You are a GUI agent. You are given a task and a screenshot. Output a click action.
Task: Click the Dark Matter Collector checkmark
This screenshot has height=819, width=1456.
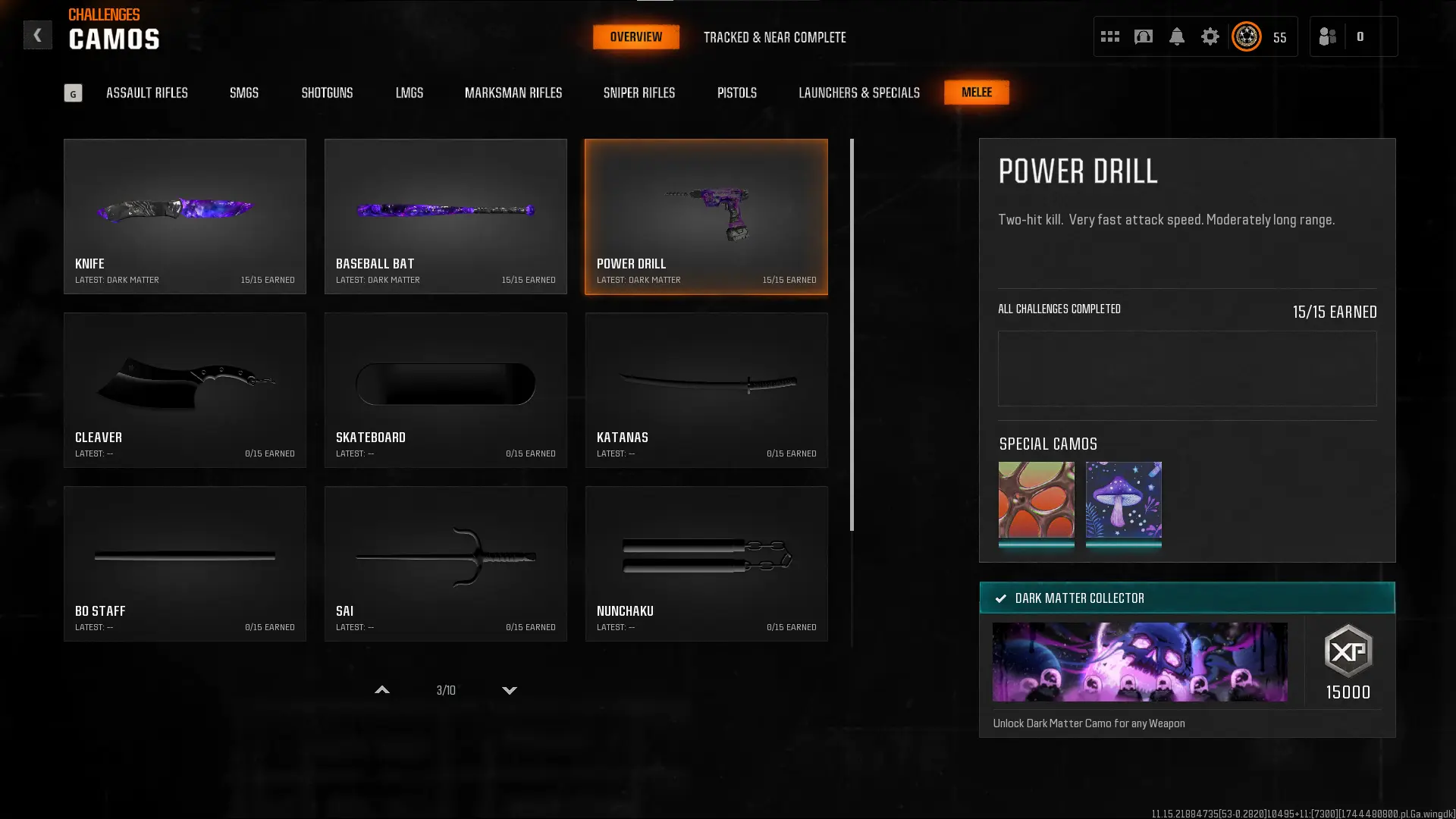[x=1000, y=598]
